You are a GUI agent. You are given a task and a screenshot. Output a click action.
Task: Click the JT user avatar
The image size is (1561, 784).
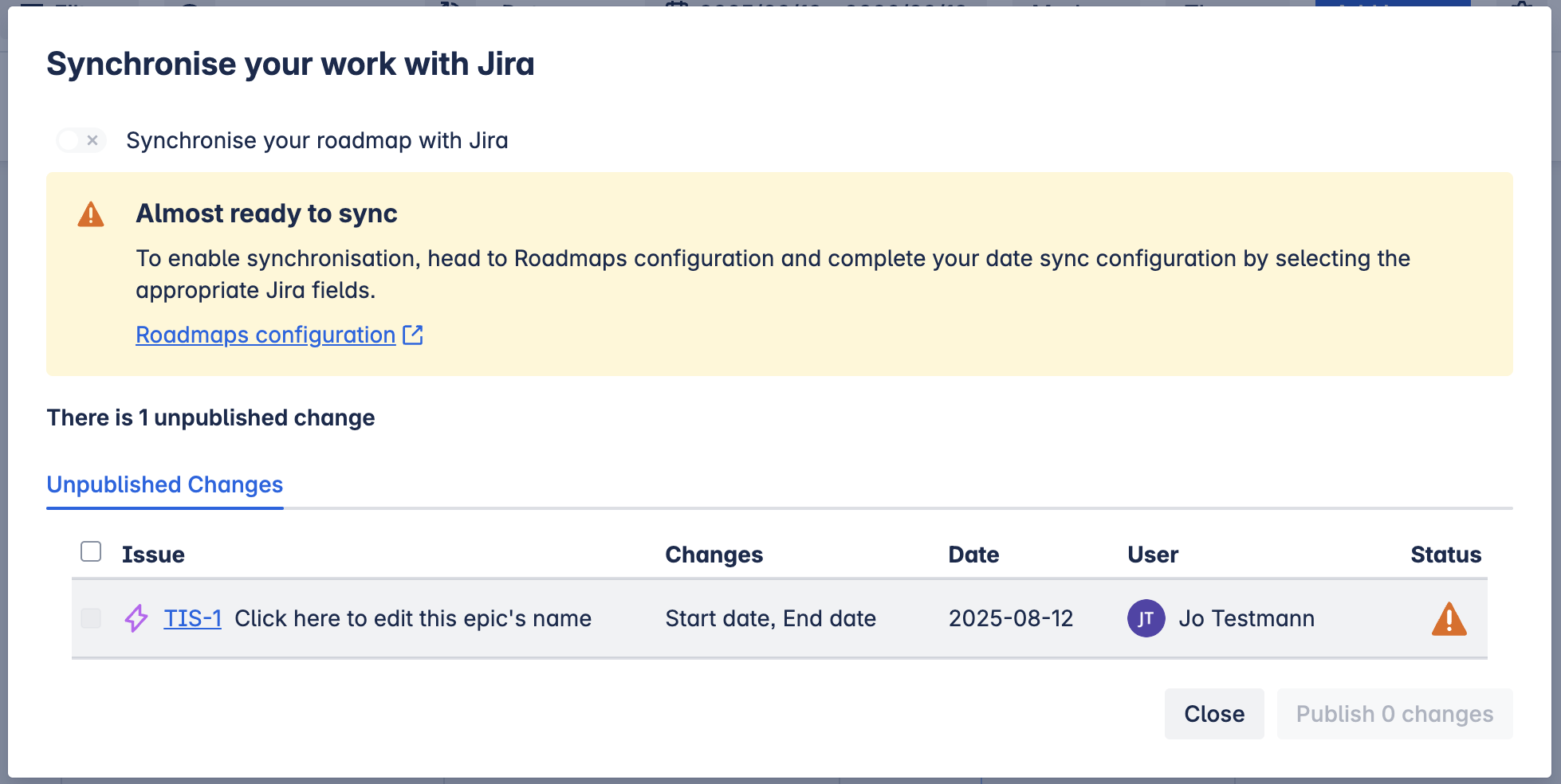pyautogui.click(x=1146, y=618)
